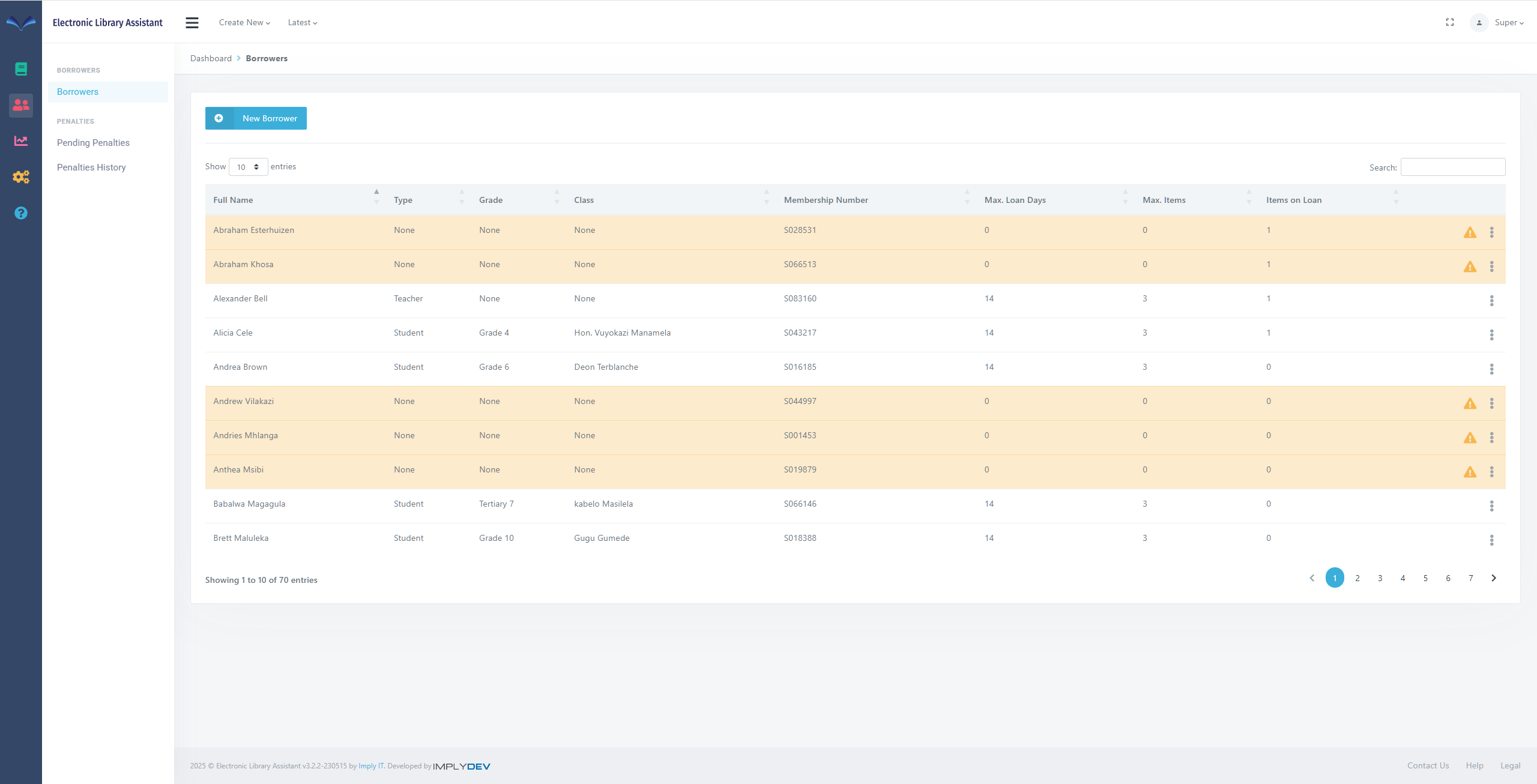
Task: Click the Search input field
Action: (x=1452, y=167)
